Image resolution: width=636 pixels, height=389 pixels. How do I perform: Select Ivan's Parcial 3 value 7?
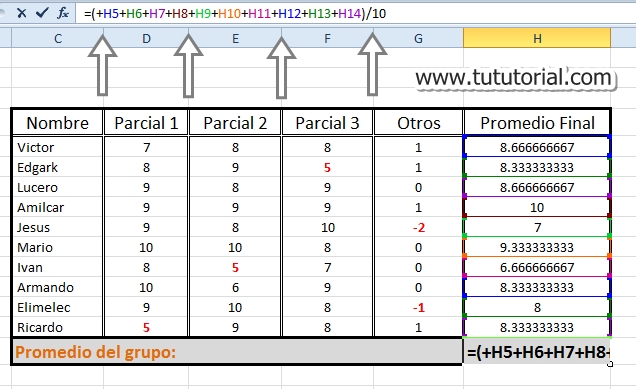point(327,267)
